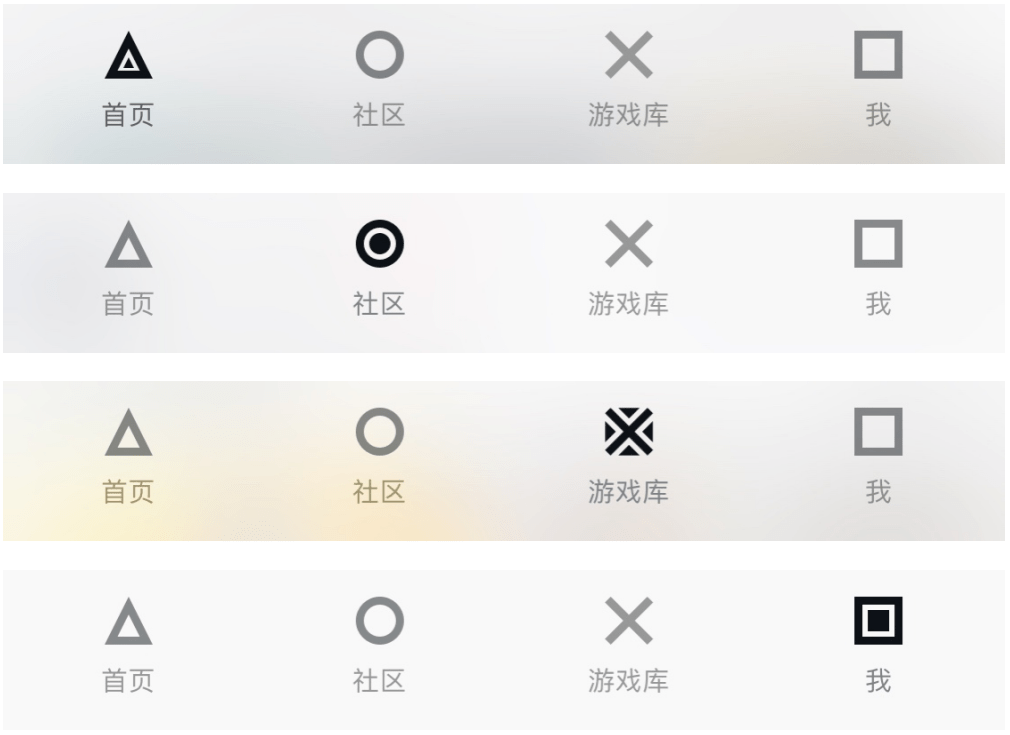
Task: Switch to 游戏库 text label in bar with active 我
Action: point(628,681)
